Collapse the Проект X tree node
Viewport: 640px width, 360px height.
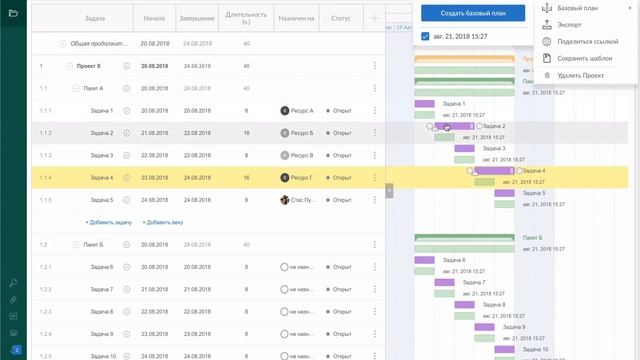click(69, 66)
